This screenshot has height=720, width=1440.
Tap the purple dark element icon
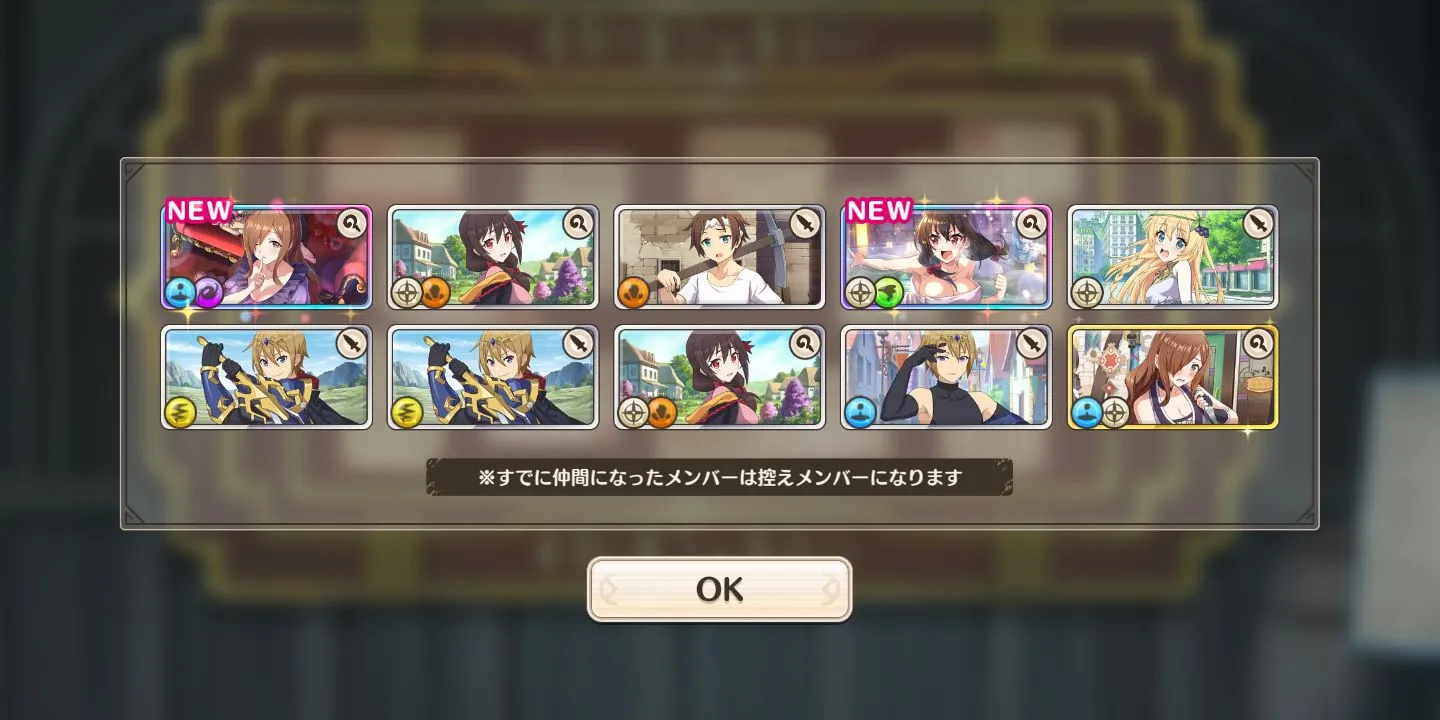[x=210, y=292]
